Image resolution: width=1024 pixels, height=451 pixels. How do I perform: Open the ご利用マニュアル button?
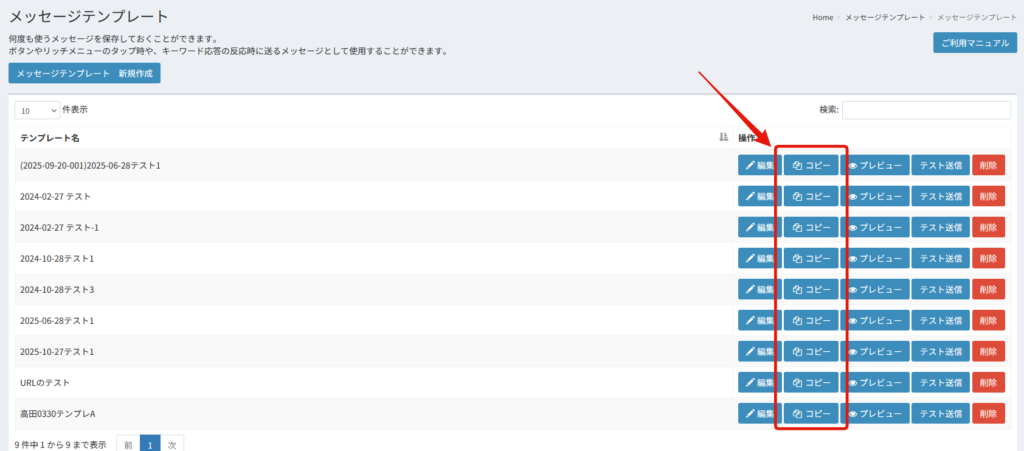click(x=974, y=43)
